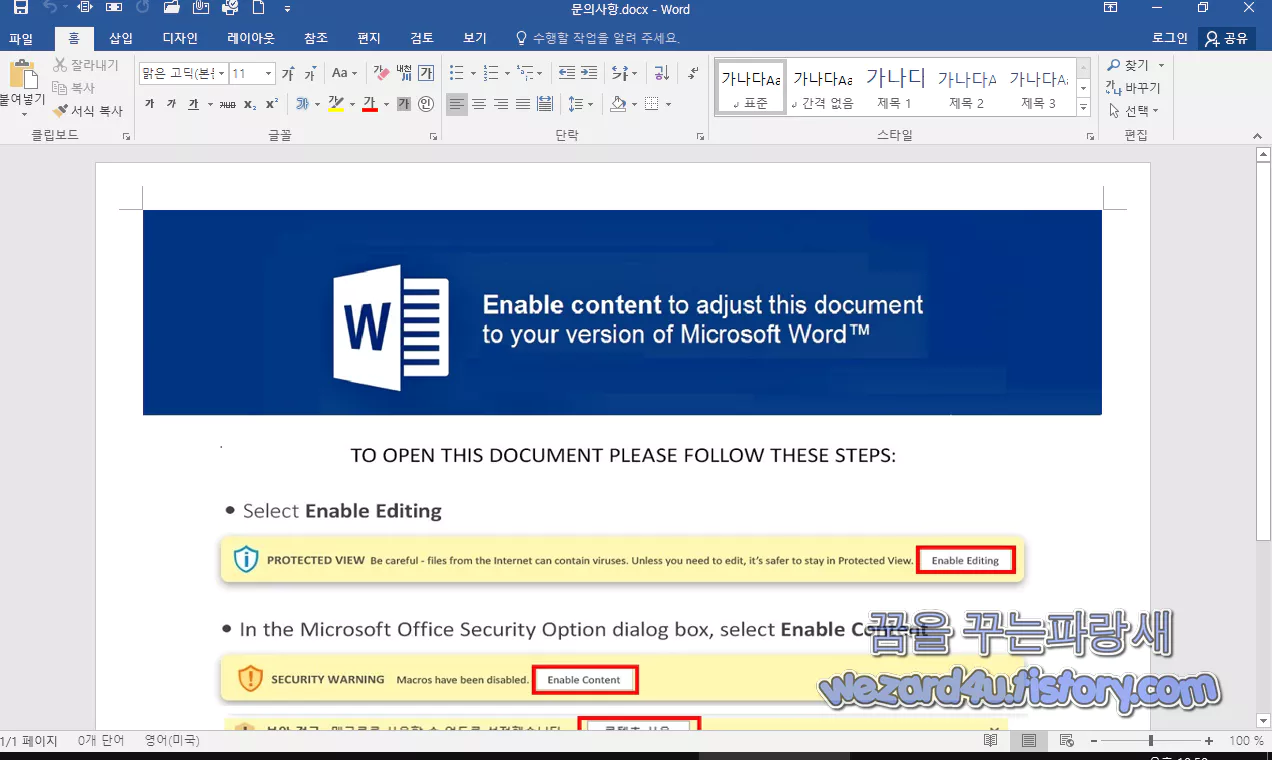Click the character border boxed 가 icon
Viewport: 1272px width, 760px height.
tap(426, 73)
